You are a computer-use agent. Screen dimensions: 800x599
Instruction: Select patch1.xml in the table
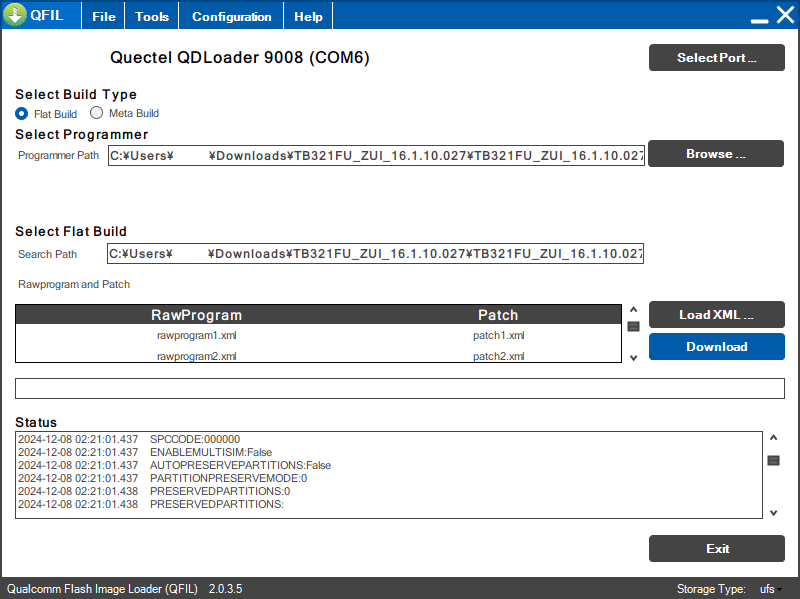498,335
